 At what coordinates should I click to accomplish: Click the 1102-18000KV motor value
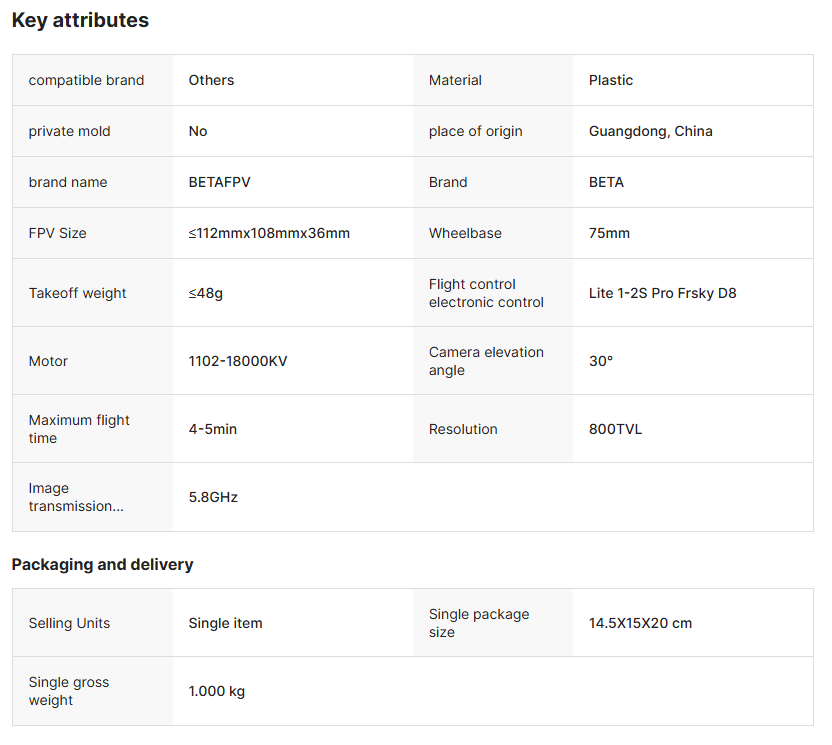[x=237, y=361]
